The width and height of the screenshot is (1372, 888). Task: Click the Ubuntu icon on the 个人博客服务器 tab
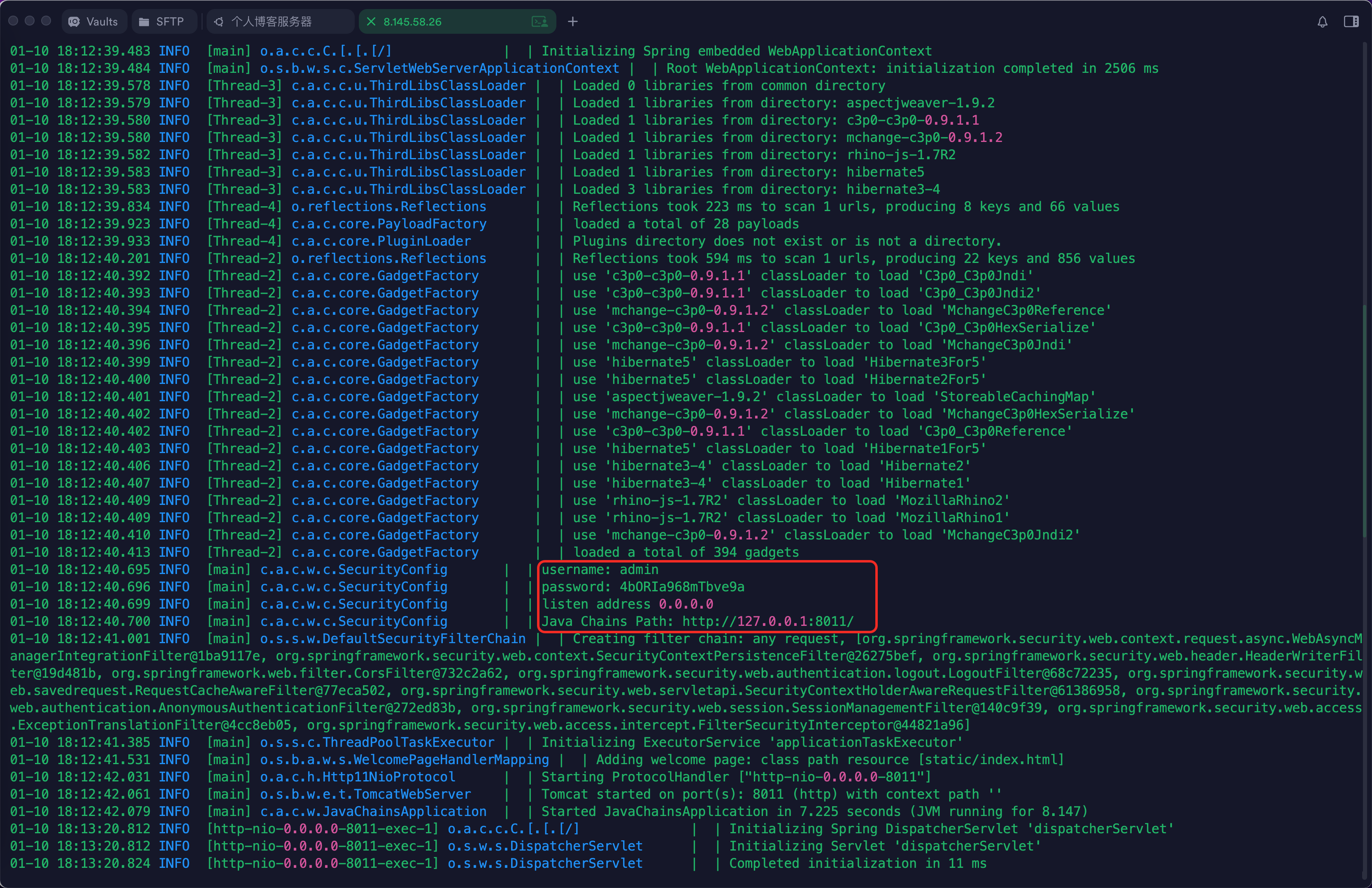[219, 22]
